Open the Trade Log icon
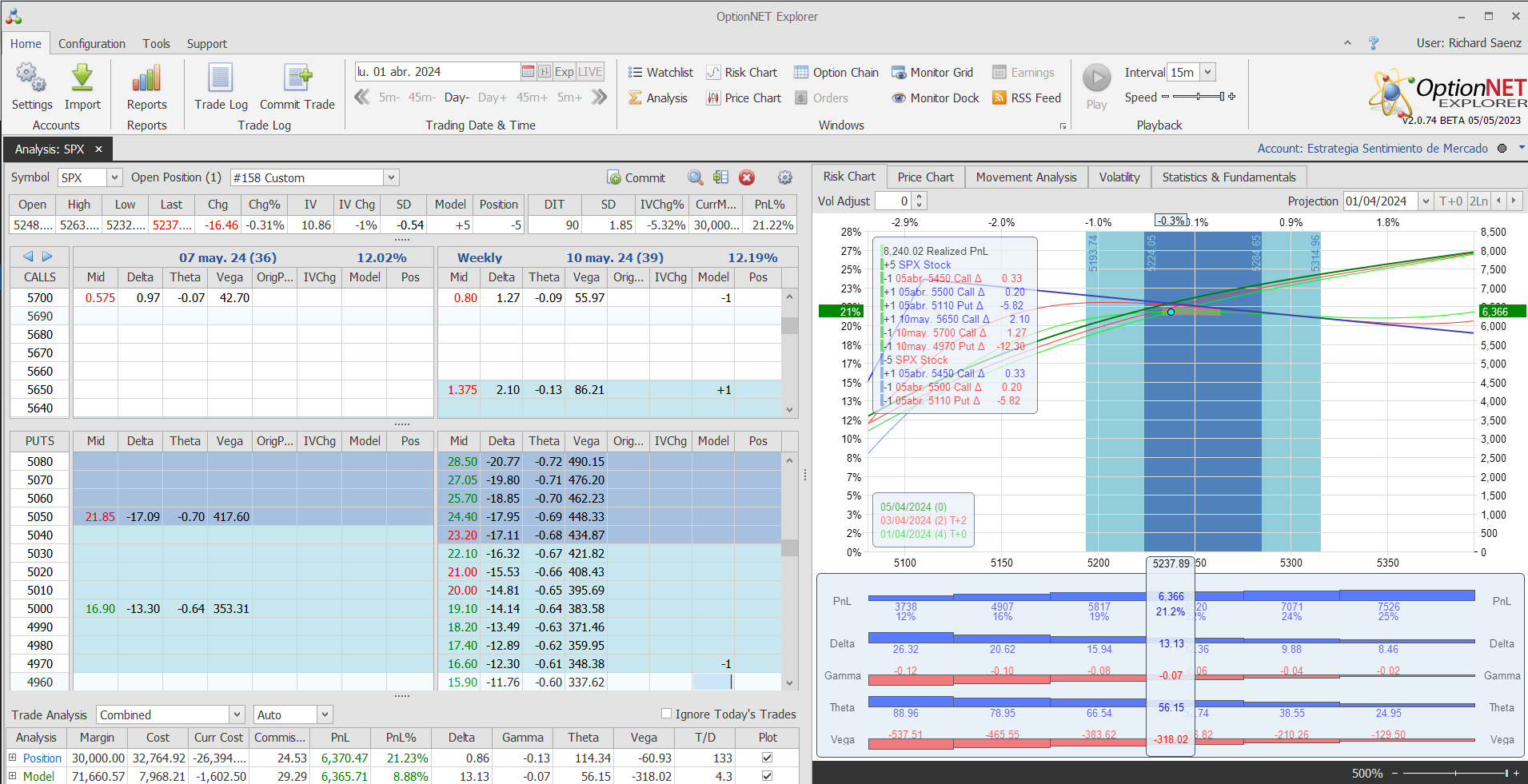1528x784 pixels. 221,78
